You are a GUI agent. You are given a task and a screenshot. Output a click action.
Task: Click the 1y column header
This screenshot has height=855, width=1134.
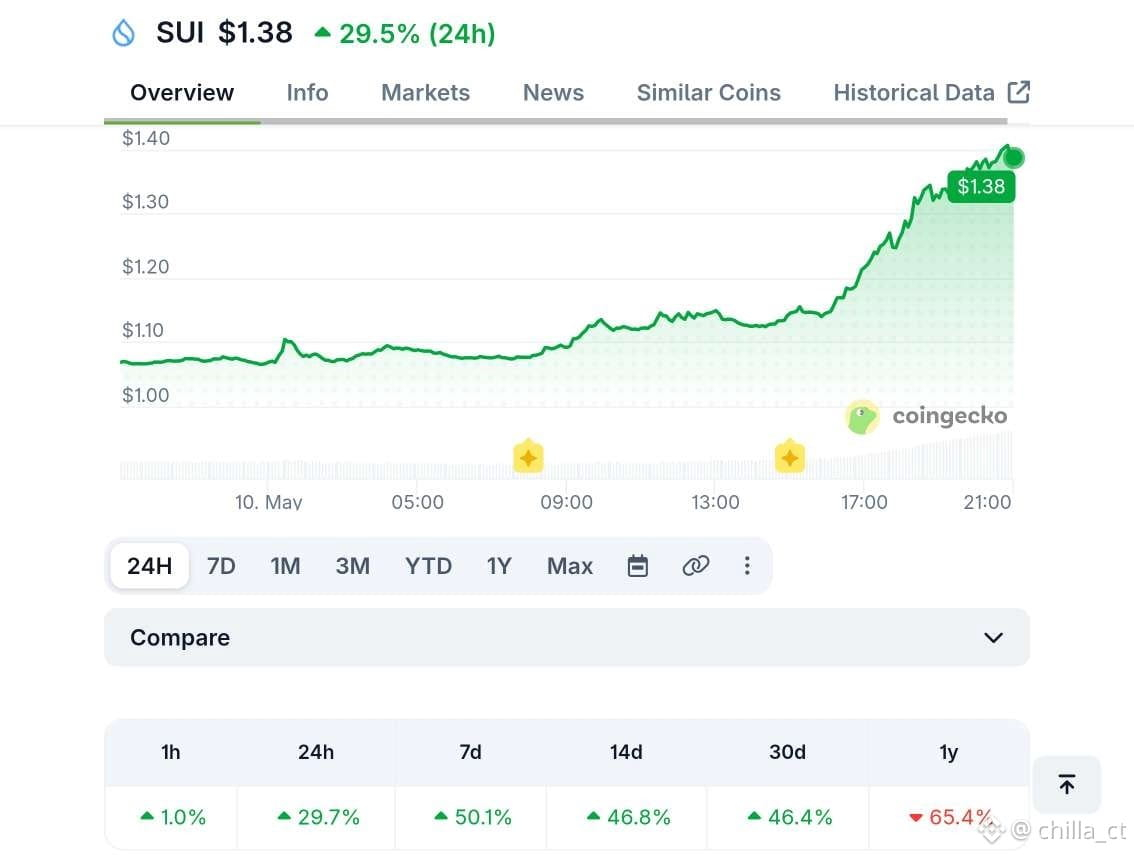point(949,752)
